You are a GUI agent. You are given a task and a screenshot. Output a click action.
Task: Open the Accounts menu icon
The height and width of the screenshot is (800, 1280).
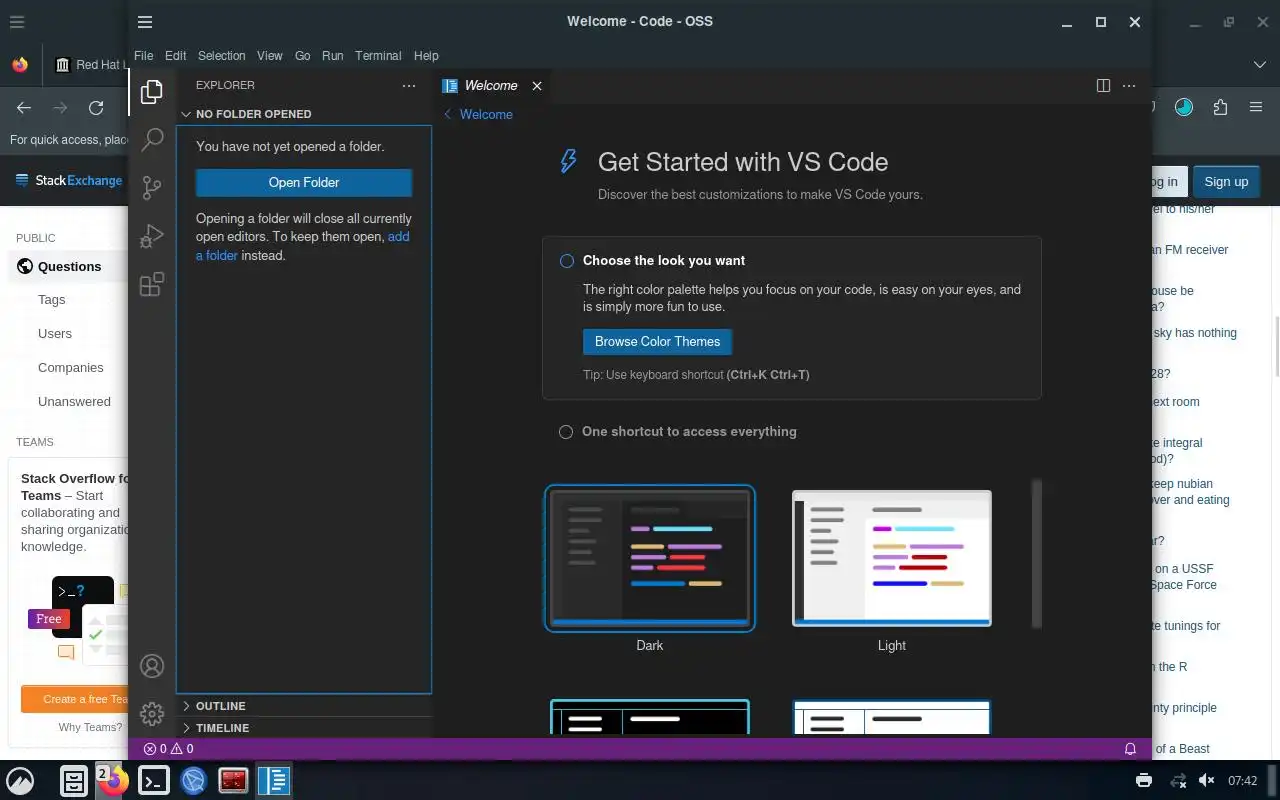(152, 666)
